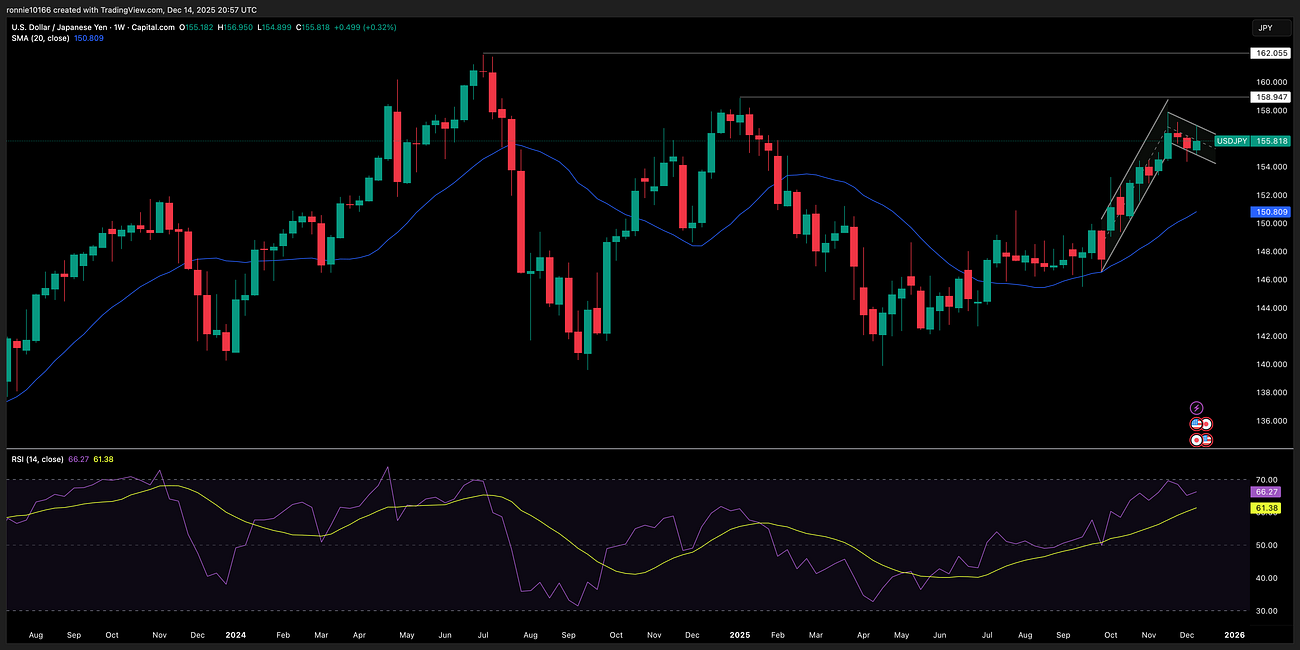
Task: Click the blue 150.809 SMA price label
Action: 1270,211
